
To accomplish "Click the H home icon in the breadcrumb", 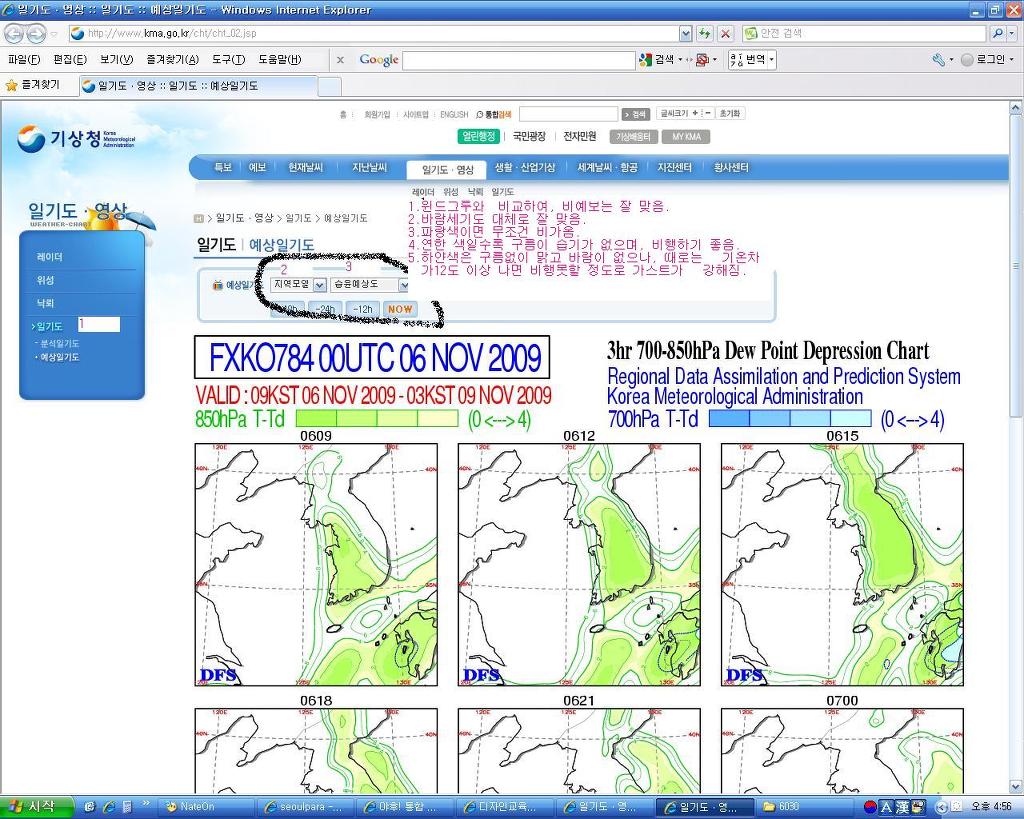I will pyautogui.click(x=199, y=218).
